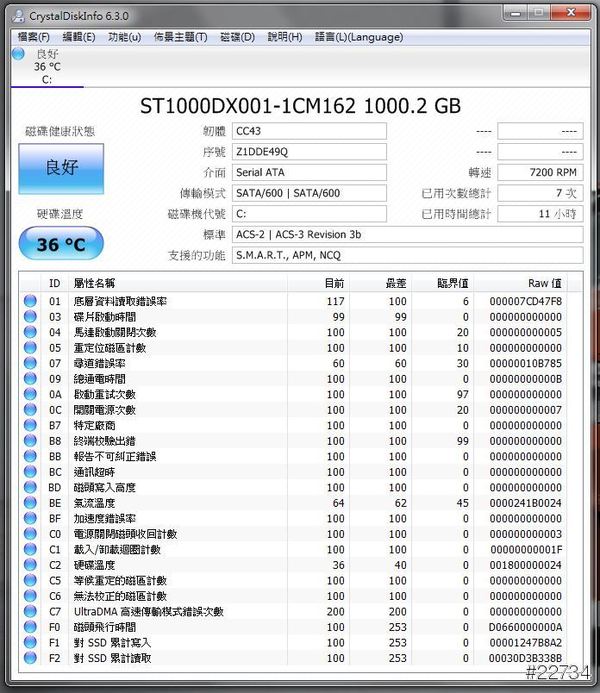Click the CrystalDiskInfo title bar app icon
Image resolution: width=600 pixels, height=693 pixels.
pos(19,16)
